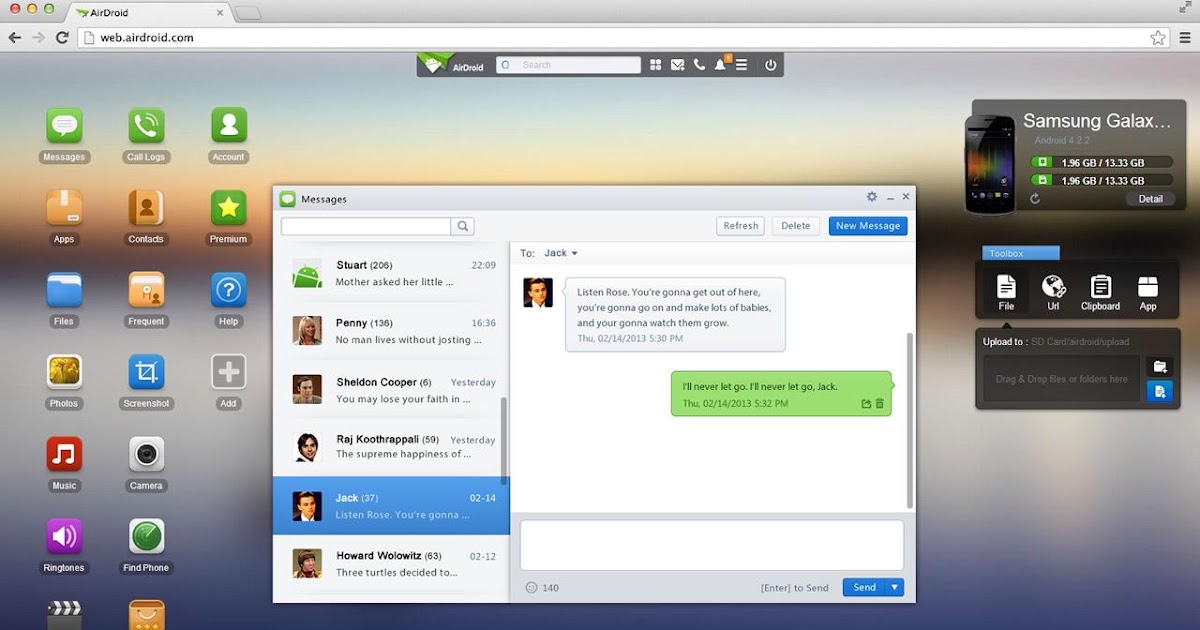Open the apps grid icon in top bar
The image size is (1200, 630).
click(656, 65)
